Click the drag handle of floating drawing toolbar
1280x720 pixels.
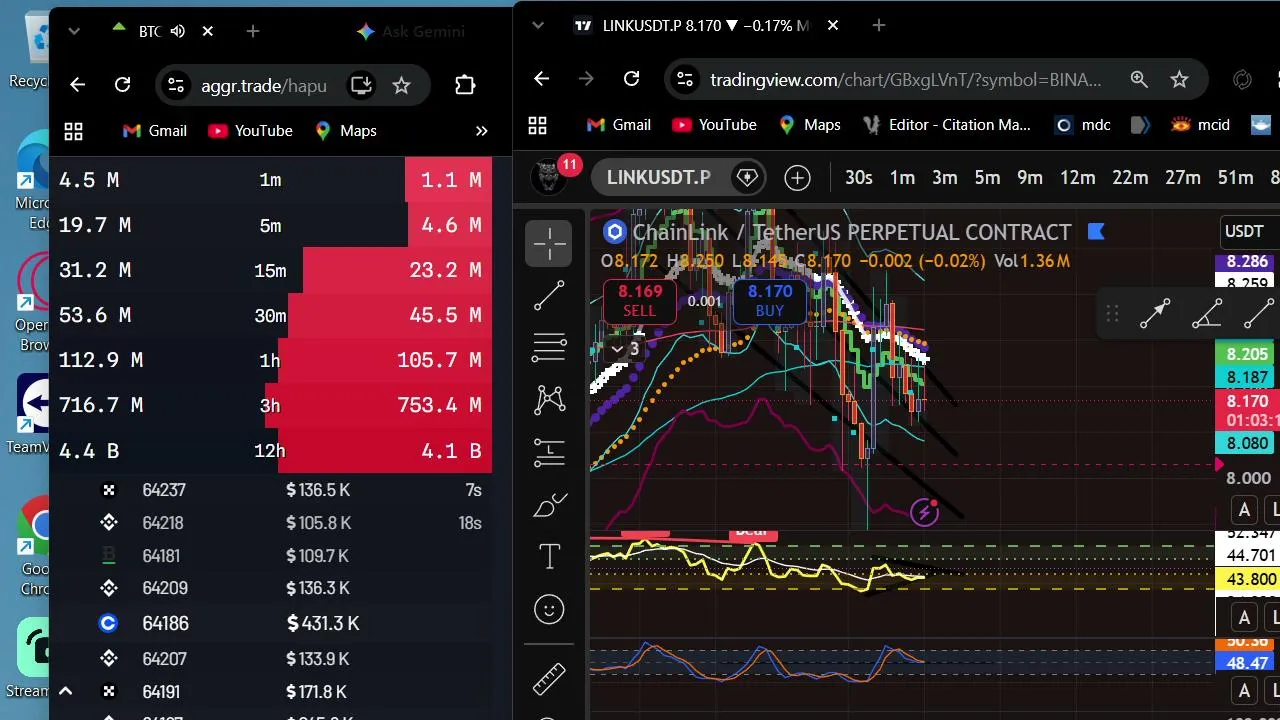(x=1112, y=314)
